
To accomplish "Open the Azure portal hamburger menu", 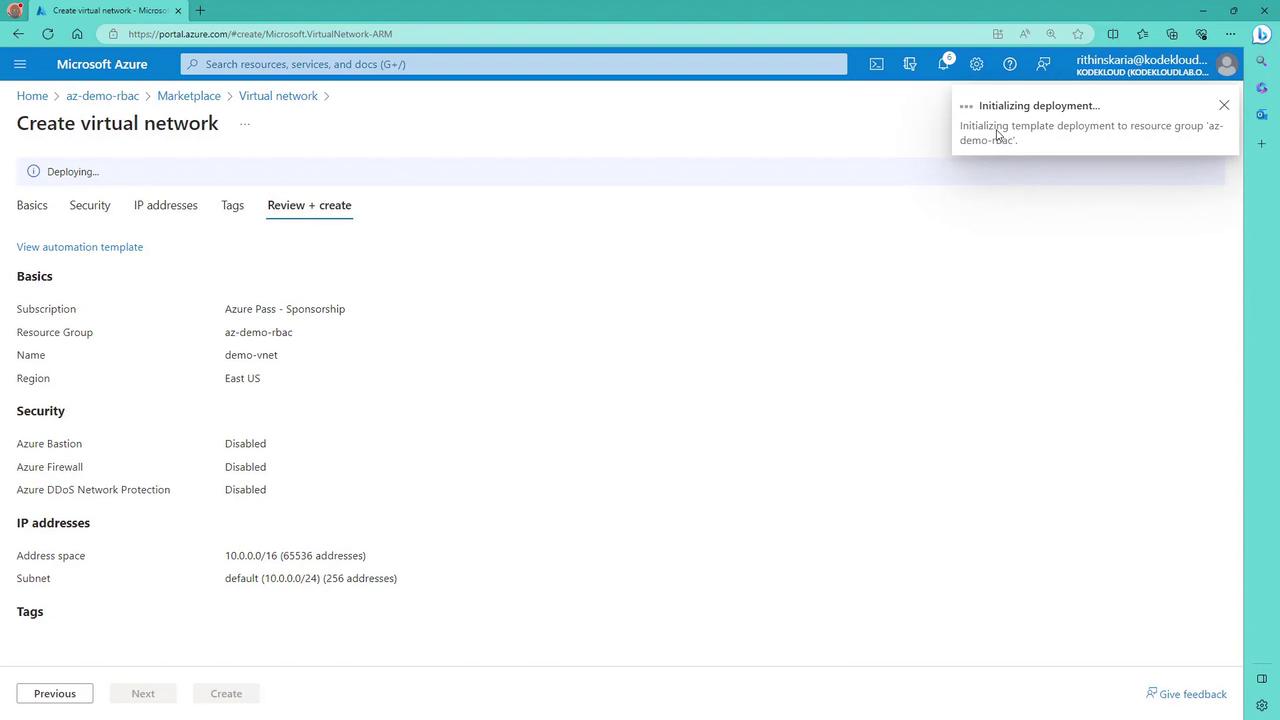I will [x=20, y=64].
